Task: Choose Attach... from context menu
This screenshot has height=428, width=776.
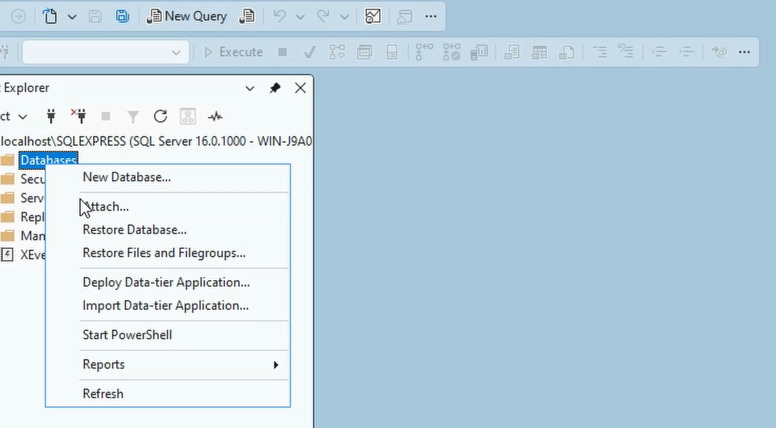Action: 168,206
